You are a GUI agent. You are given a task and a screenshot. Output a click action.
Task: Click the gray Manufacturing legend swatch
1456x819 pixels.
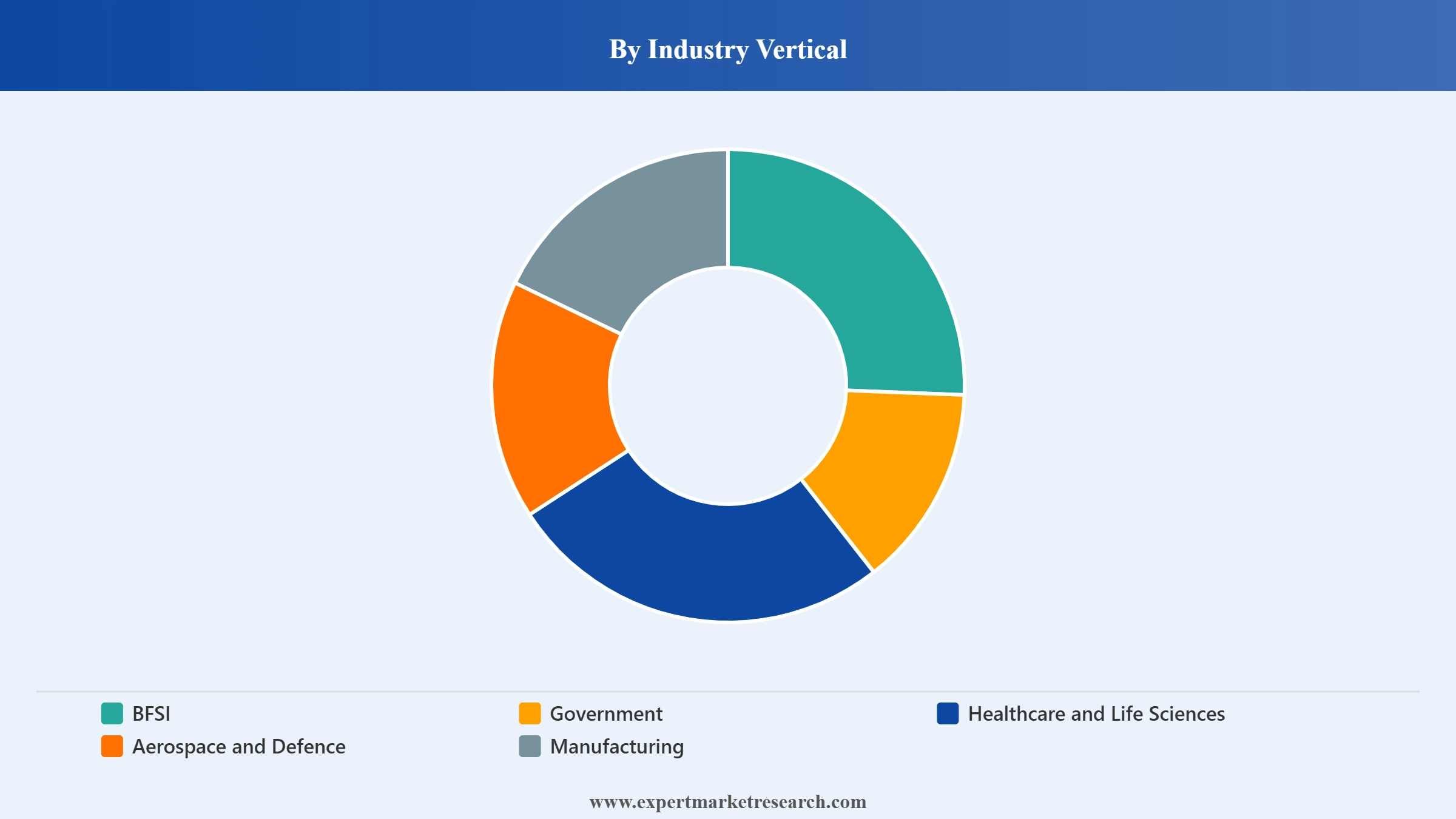coord(530,746)
